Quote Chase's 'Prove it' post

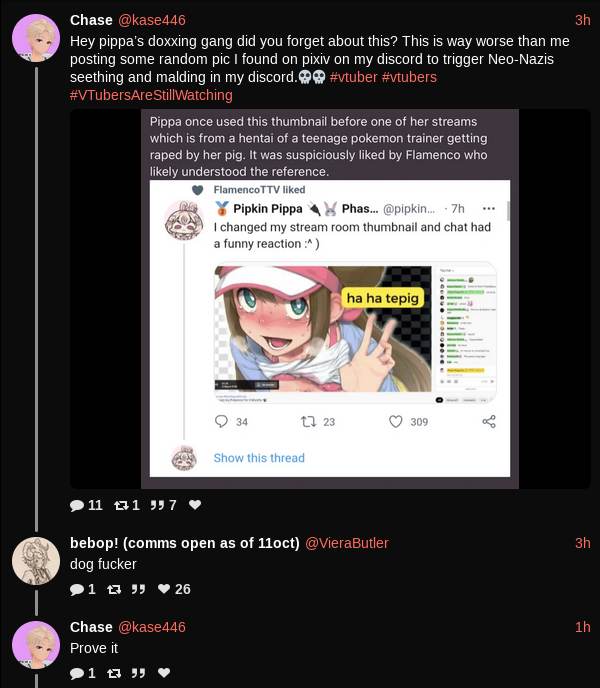(x=138, y=673)
